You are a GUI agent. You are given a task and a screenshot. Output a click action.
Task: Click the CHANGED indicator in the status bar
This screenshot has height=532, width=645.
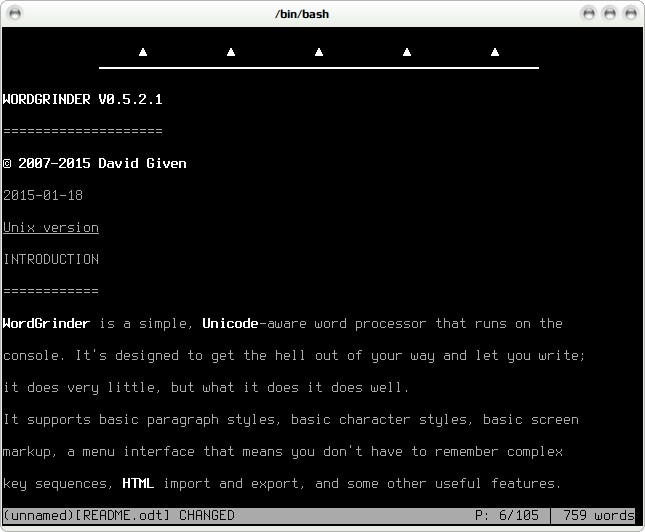coord(206,516)
